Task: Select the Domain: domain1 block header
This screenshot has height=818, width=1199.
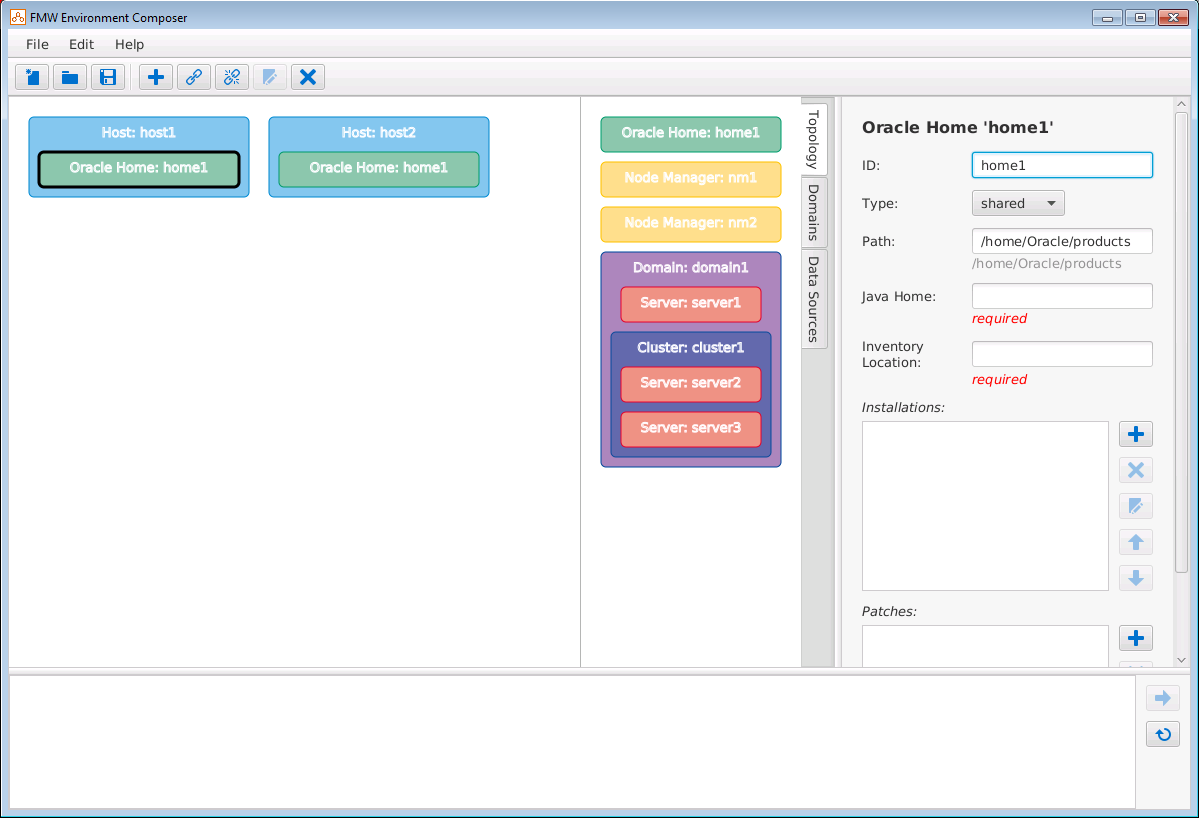Action: coord(690,268)
